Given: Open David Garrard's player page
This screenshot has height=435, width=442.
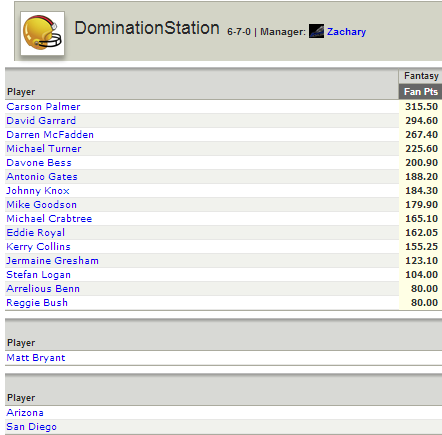Looking at the screenshot, I should [x=41, y=121].
